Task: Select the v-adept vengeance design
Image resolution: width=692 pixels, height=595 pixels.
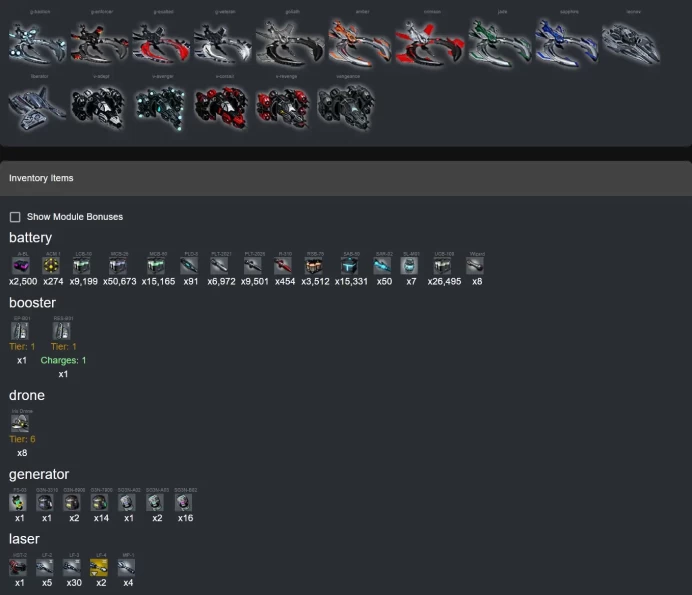Action: 98,108
